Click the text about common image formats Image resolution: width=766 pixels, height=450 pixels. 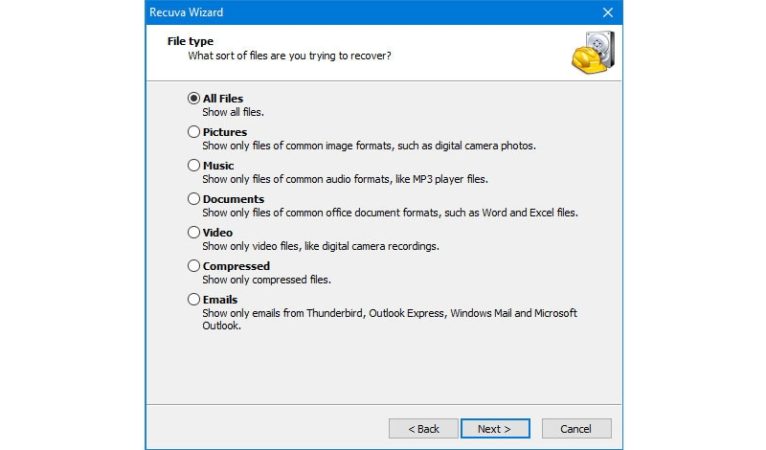[369, 146]
